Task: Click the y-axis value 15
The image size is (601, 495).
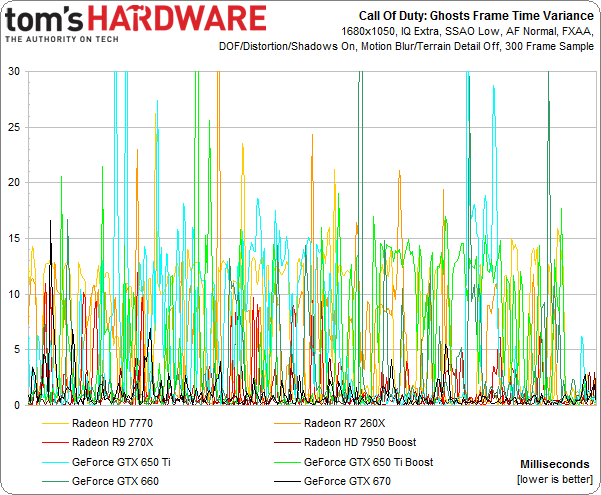Action: tap(14, 238)
